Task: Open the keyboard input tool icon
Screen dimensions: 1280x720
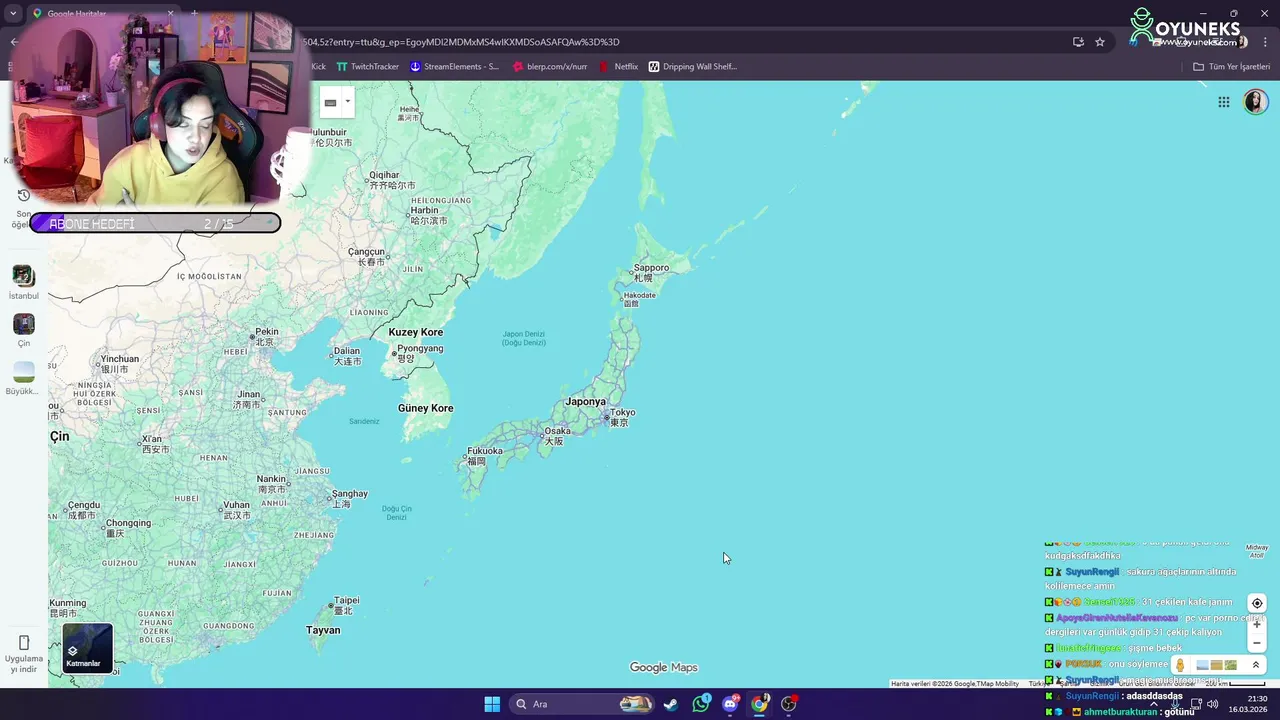Action: (330, 102)
